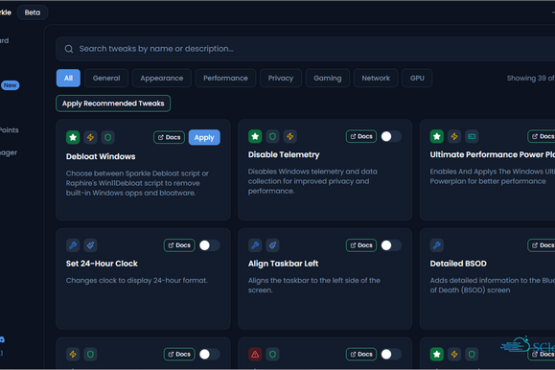555x370 pixels.
Task: Select the Network filter tab
Action: [x=376, y=78]
